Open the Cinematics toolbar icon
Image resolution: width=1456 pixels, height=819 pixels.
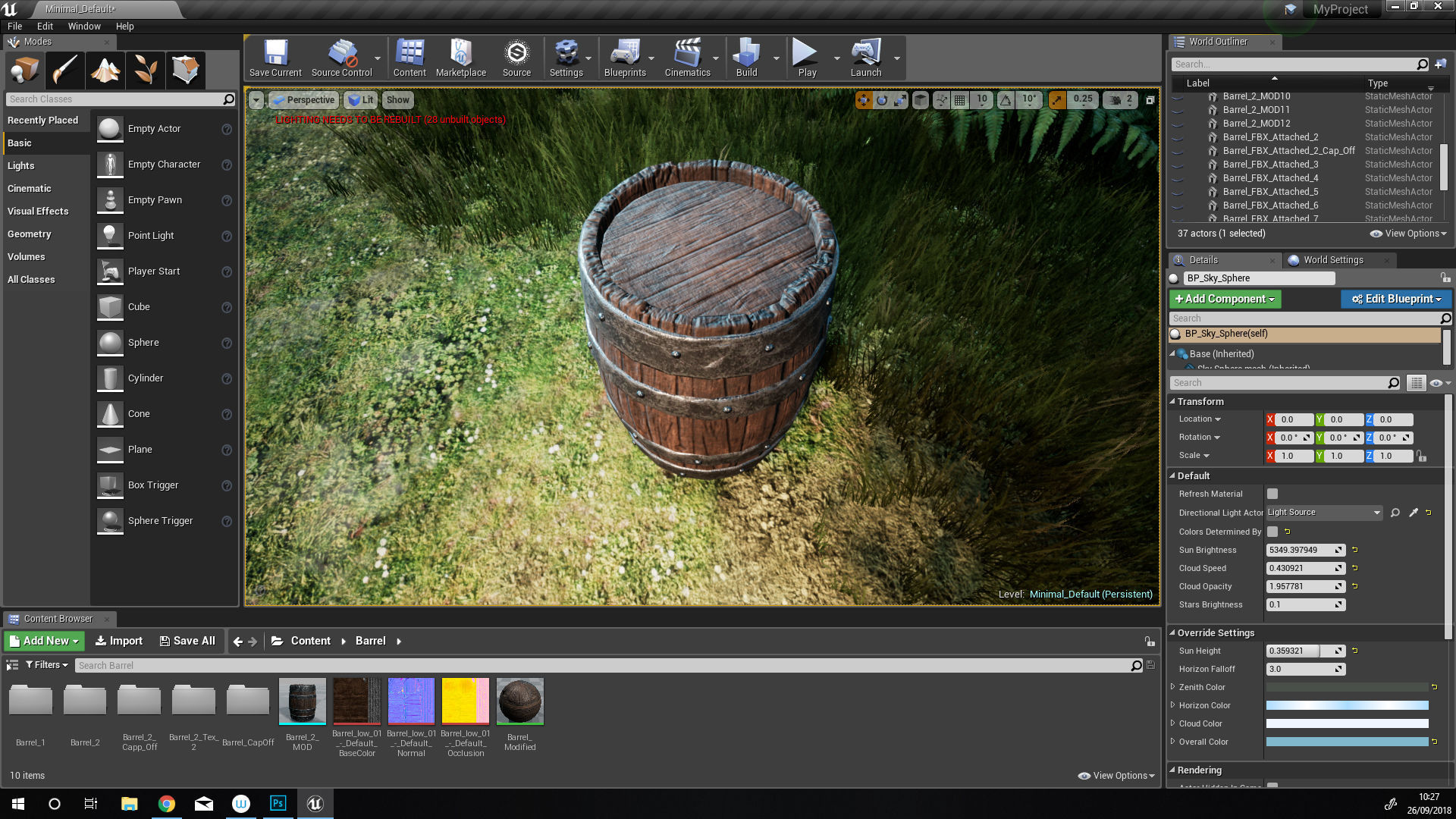688,58
